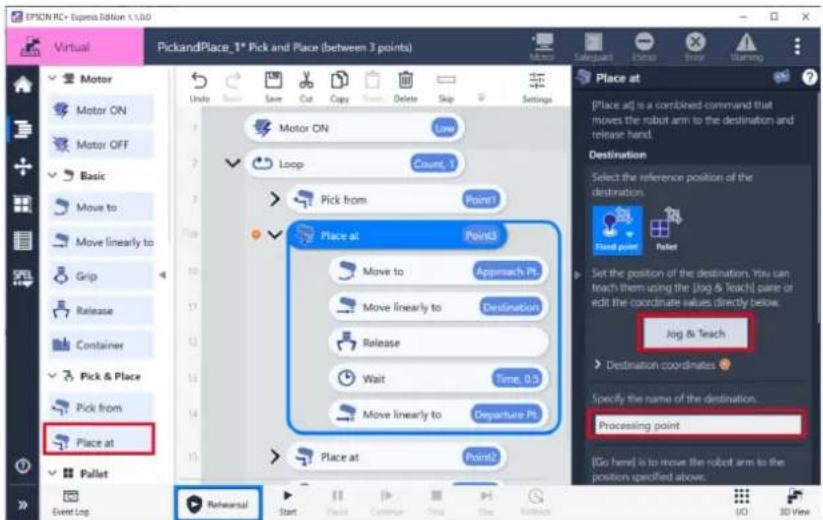Collapse the Pallet command group
This screenshot has width=823, height=520.
tap(52, 473)
